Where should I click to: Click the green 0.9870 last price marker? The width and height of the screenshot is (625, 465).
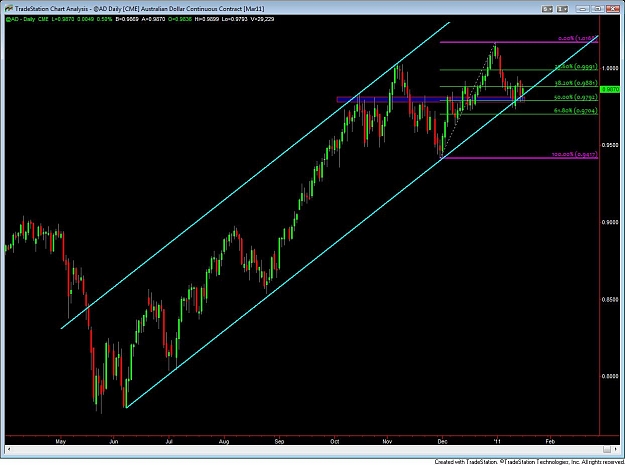pyautogui.click(x=610, y=90)
